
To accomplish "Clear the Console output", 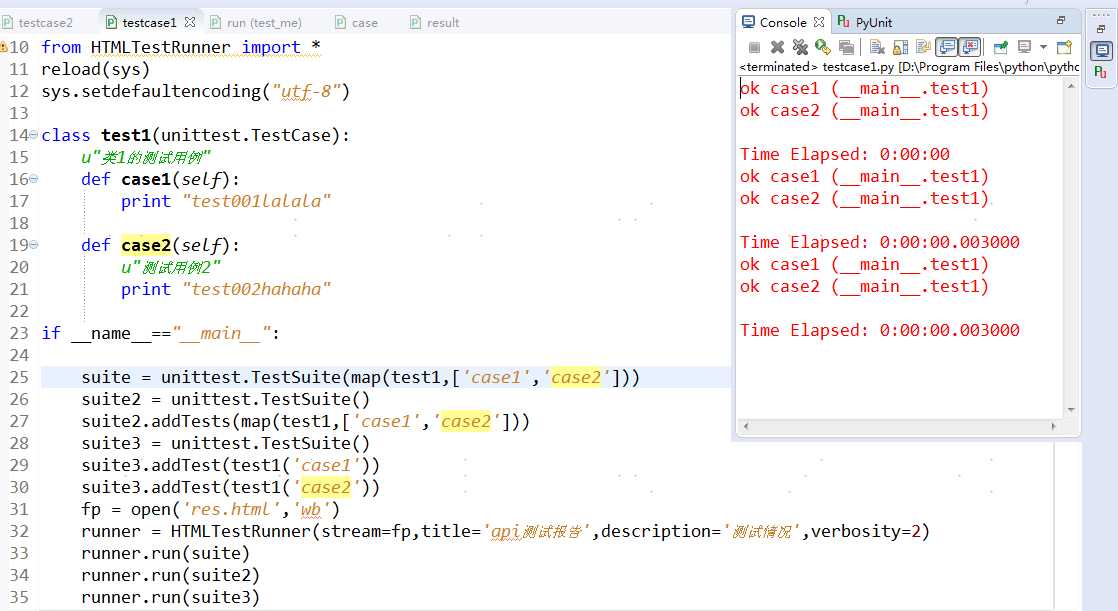I will [x=877, y=47].
